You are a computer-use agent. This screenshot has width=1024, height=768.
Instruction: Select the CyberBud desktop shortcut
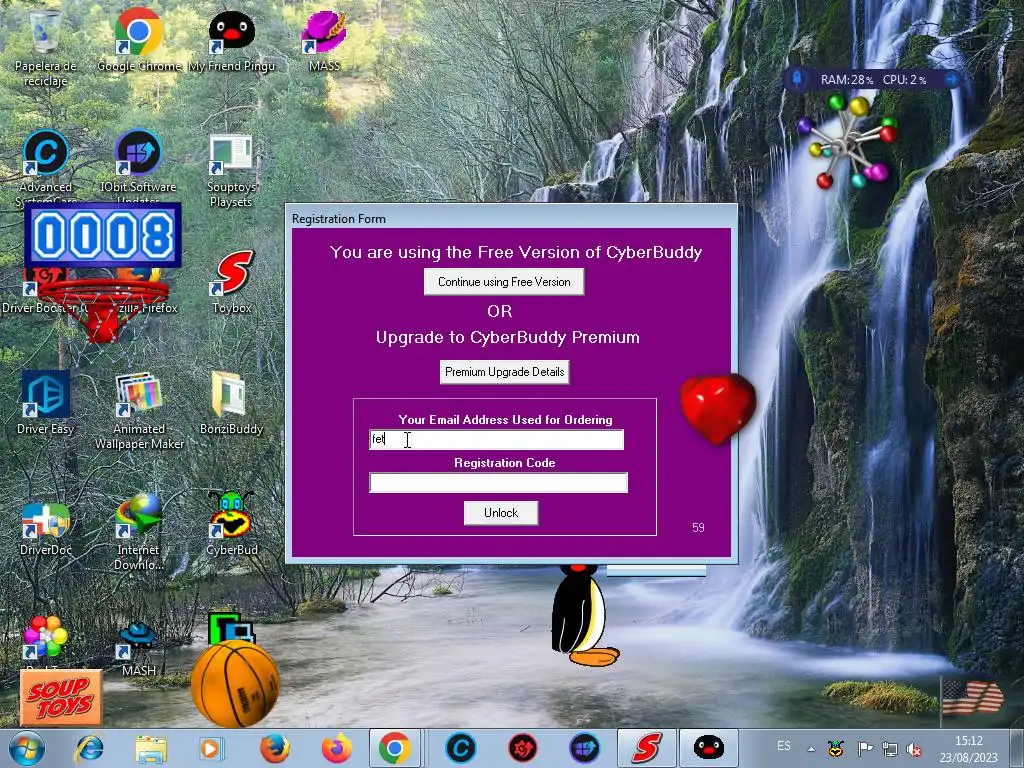pyautogui.click(x=231, y=524)
